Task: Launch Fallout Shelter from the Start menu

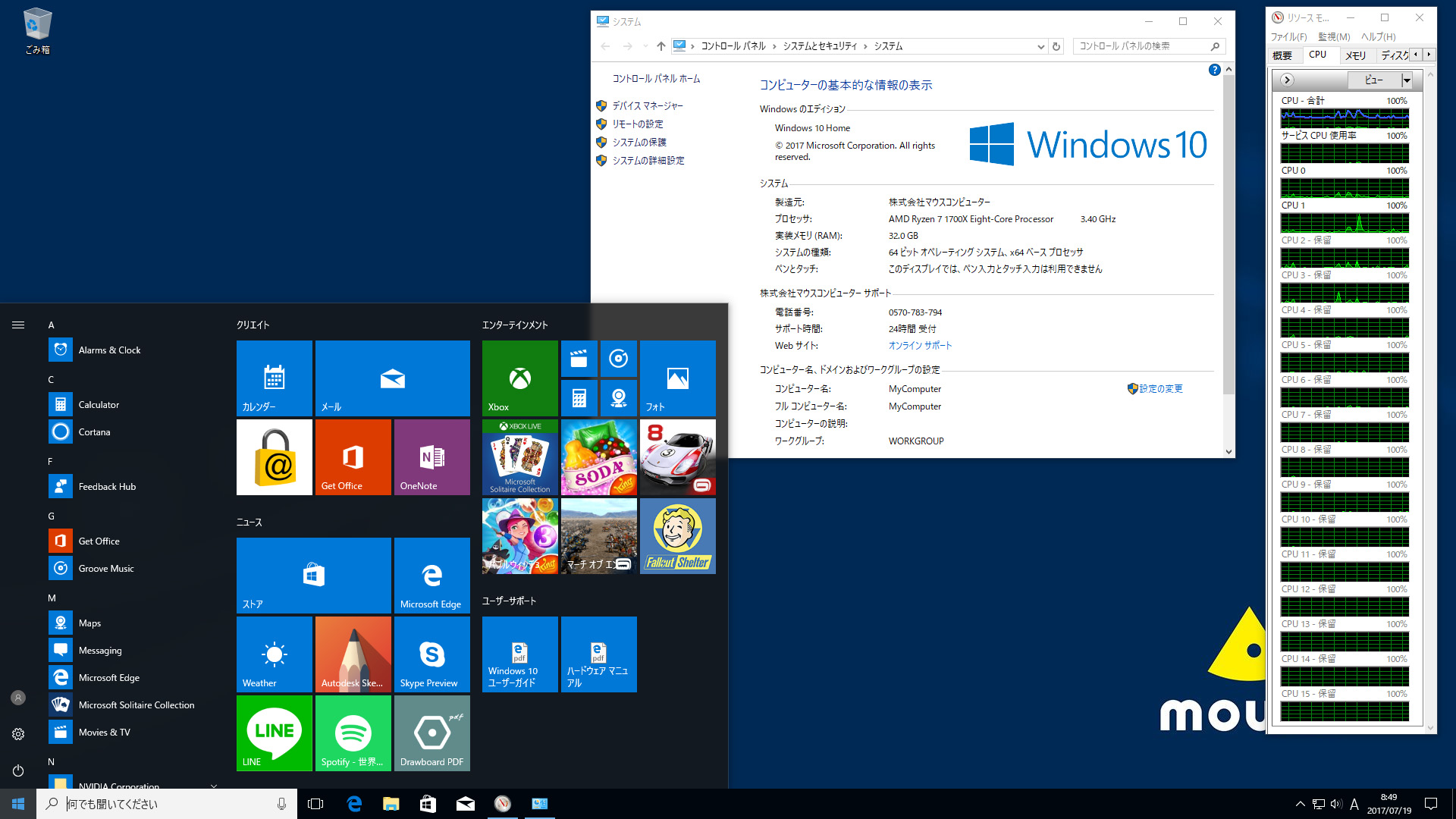Action: click(677, 536)
